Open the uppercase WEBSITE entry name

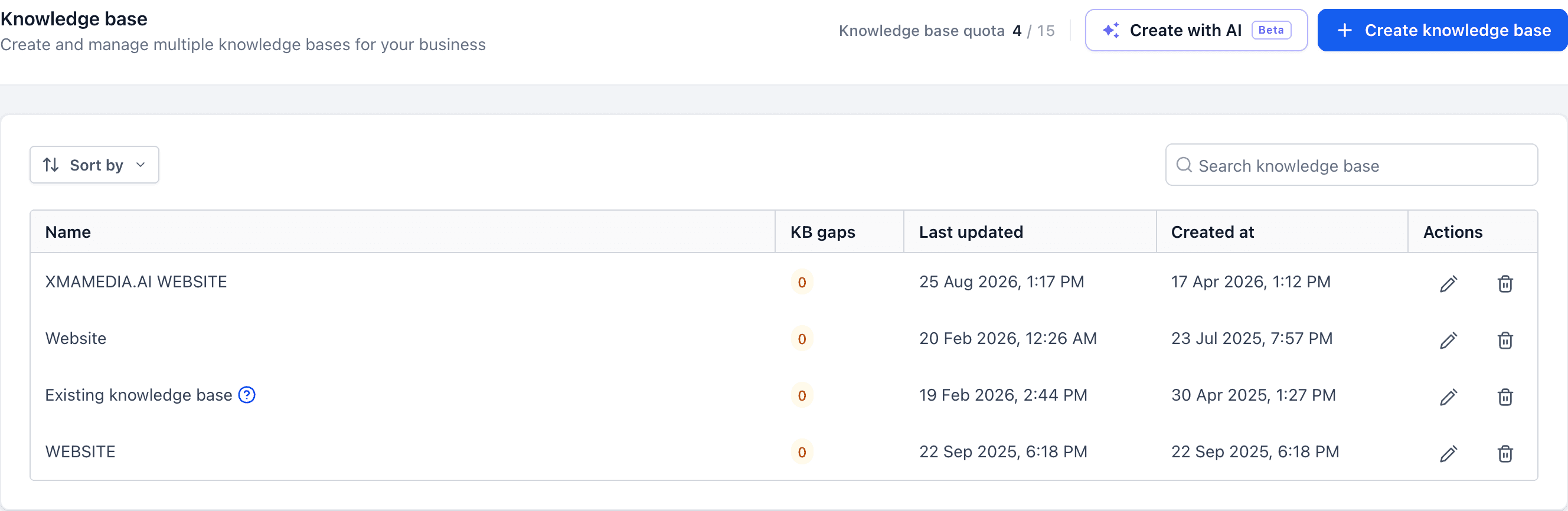pos(80,451)
